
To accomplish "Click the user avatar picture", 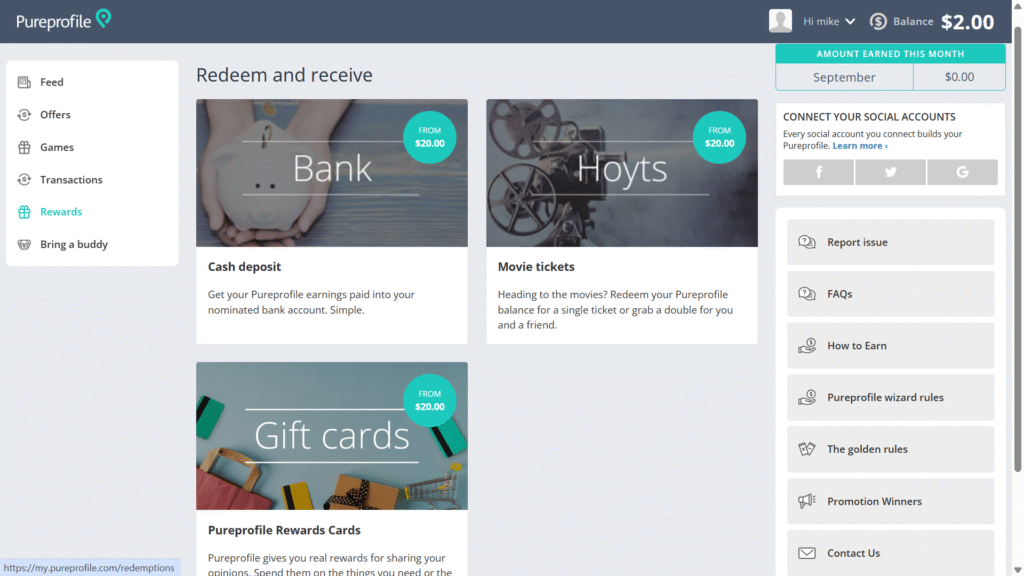I will (x=780, y=21).
